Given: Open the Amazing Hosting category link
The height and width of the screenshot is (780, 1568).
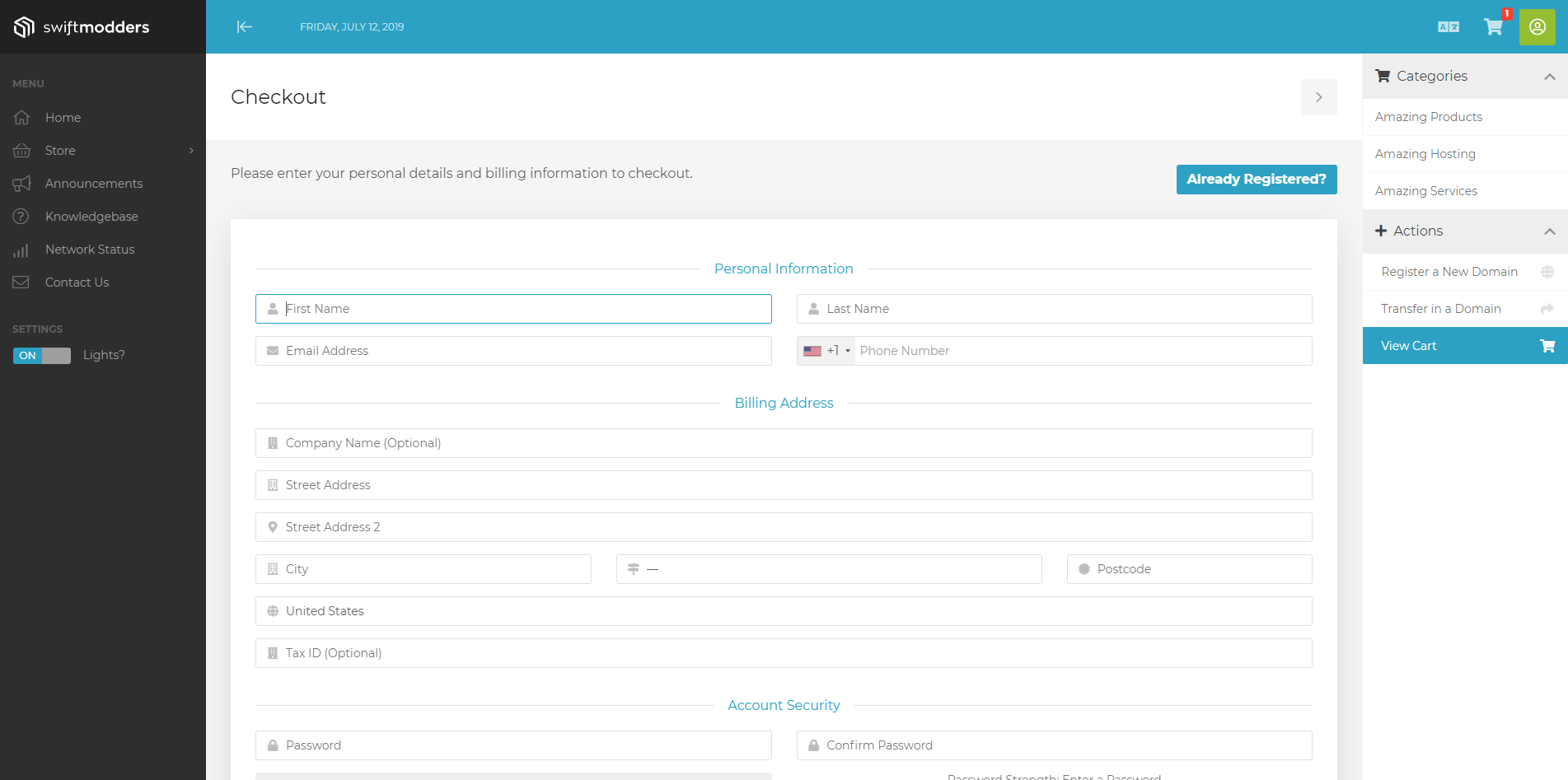Looking at the screenshot, I should [1425, 154].
